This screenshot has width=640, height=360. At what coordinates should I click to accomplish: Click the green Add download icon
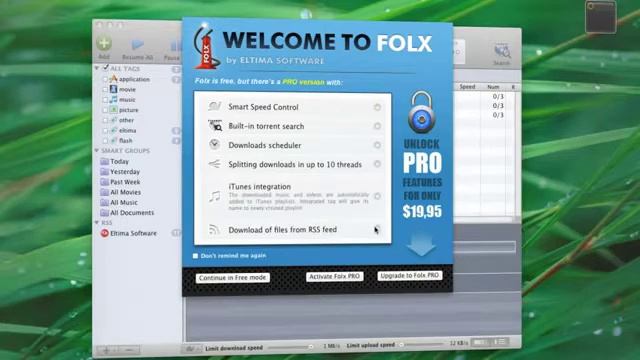tap(104, 43)
